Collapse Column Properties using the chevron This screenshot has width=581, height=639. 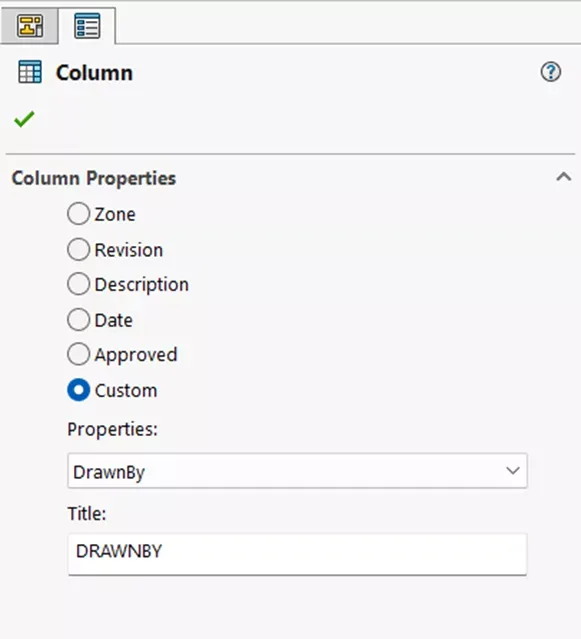[563, 177]
